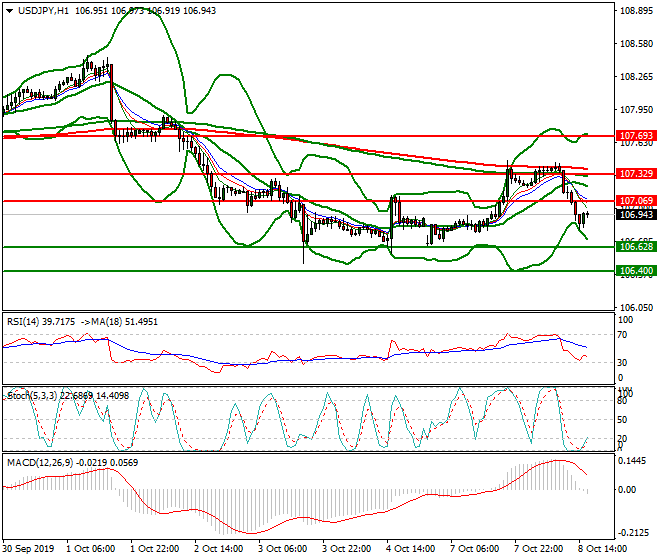The image size is (660, 560).
Task: Select the 108.895 price scale value
Action: [636, 11]
